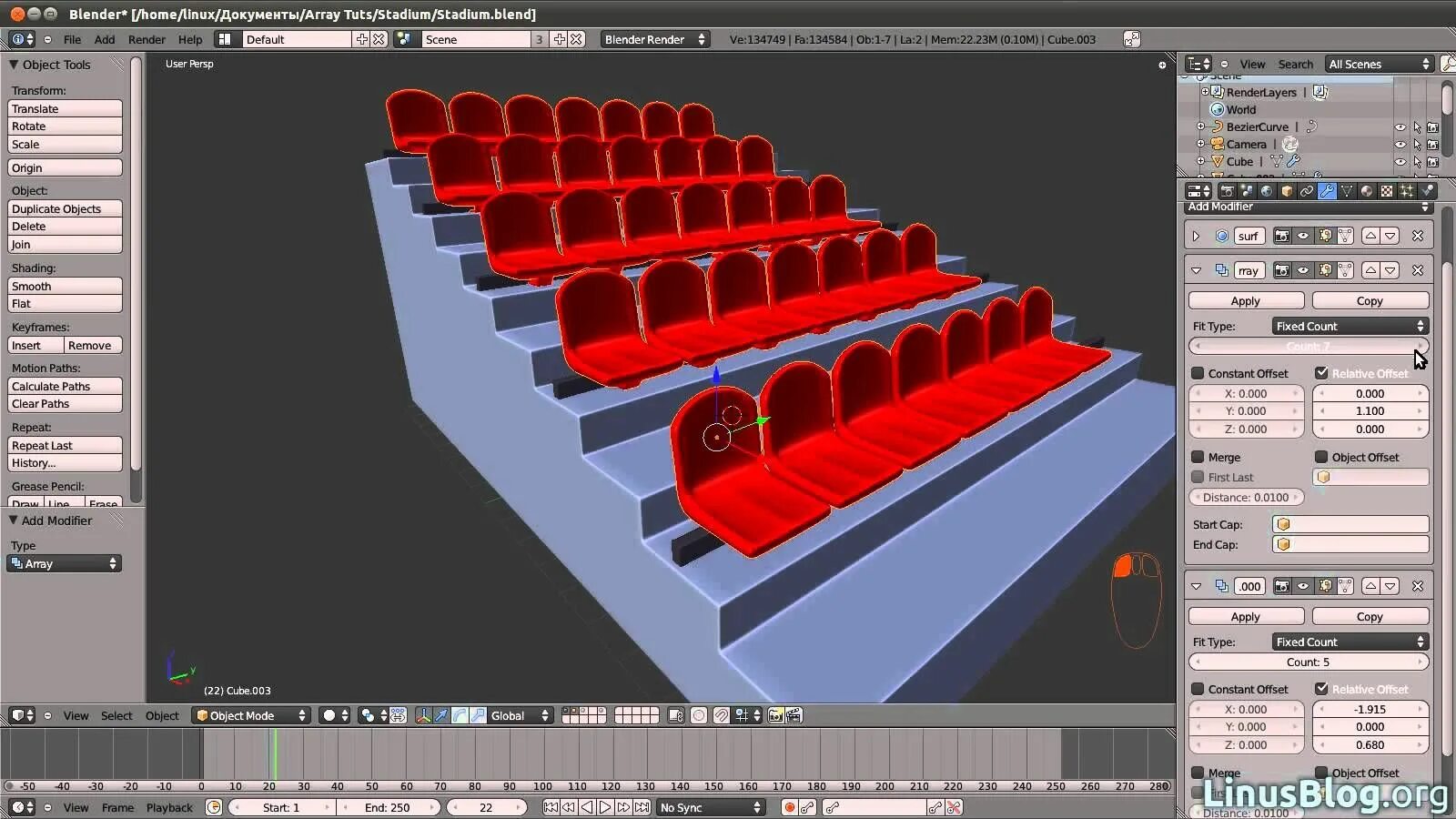Open the Material properties tab (sphere icon)
Viewport: 1456px width, 819px height.
pyautogui.click(x=1367, y=191)
